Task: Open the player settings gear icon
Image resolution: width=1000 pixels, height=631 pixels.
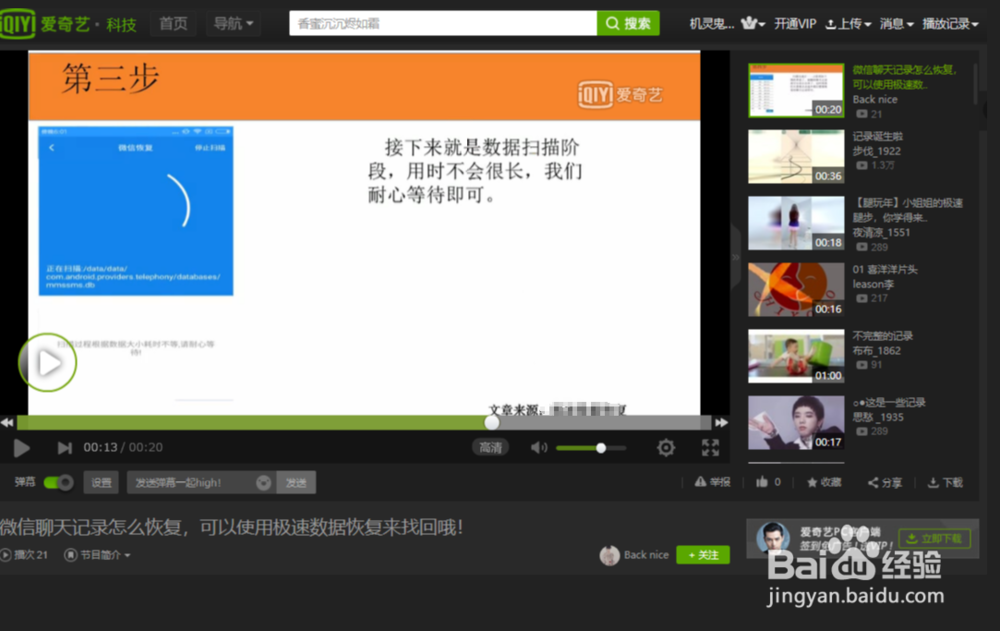Action: 666,447
